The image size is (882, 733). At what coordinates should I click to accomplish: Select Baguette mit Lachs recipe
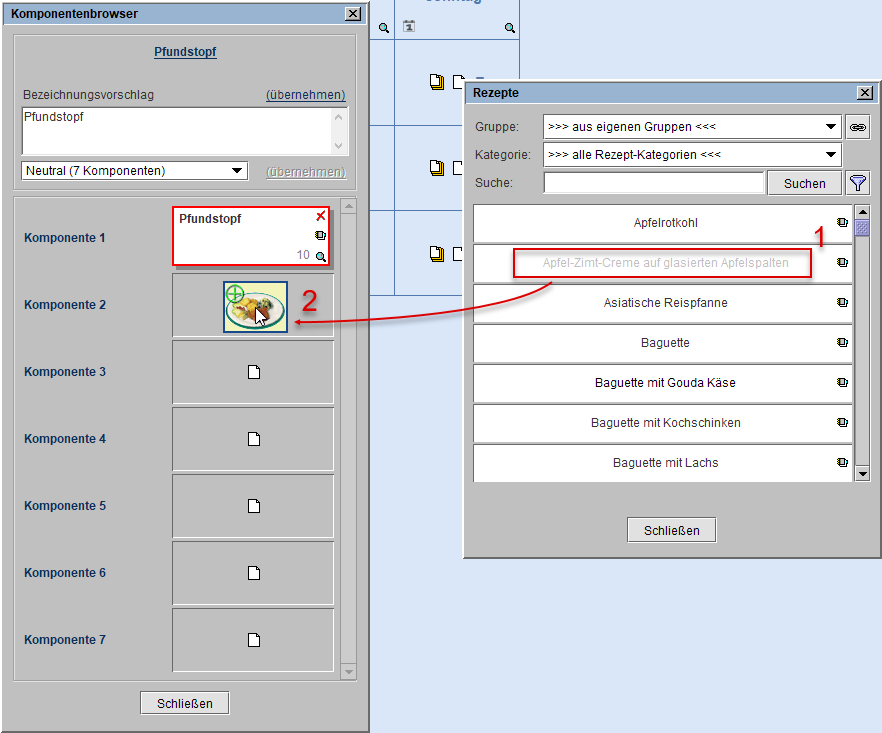[x=663, y=462]
